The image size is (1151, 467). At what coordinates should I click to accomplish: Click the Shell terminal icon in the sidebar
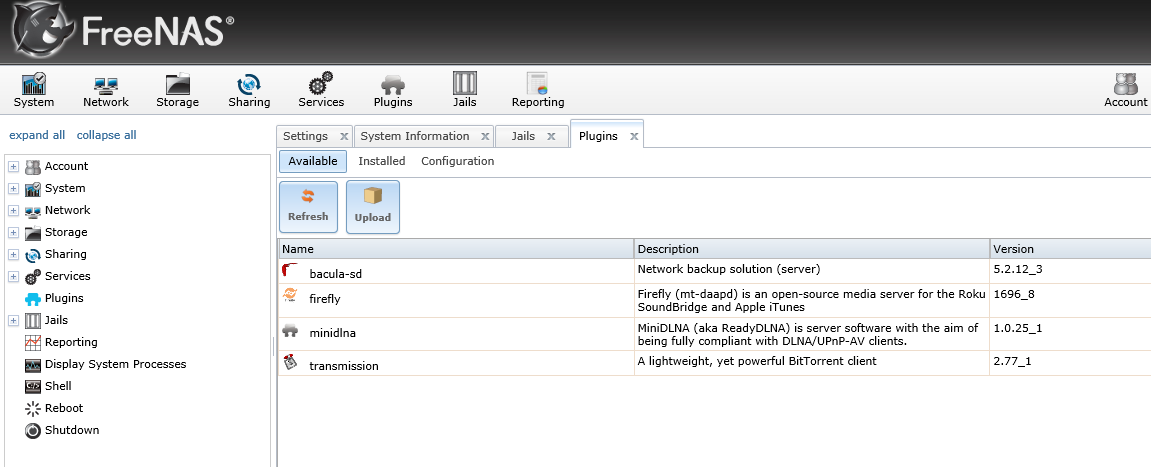tap(33, 386)
